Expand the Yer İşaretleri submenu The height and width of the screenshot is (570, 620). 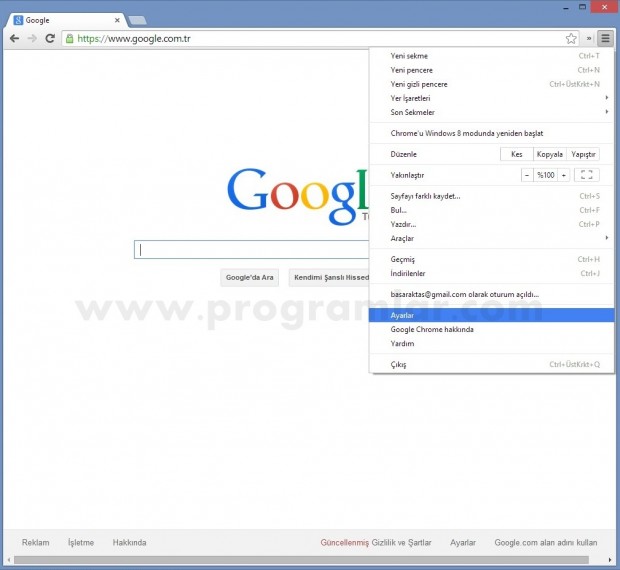point(491,98)
